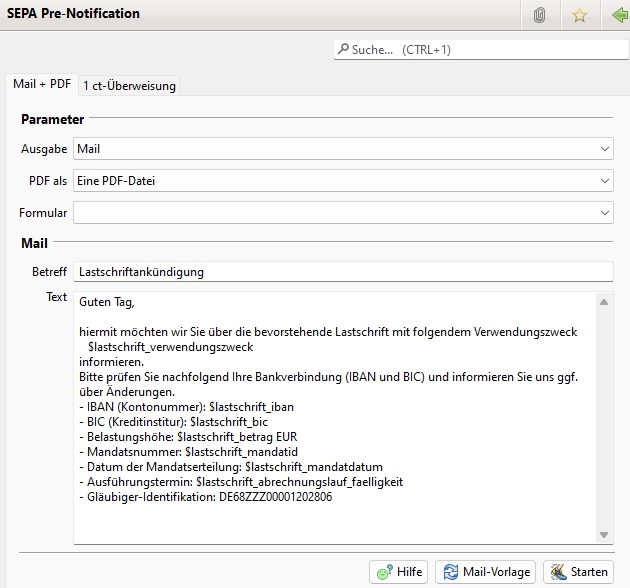Select the Mail + PDF tab
Viewport: 630px width, 588px height.
pyautogui.click(x=41, y=85)
